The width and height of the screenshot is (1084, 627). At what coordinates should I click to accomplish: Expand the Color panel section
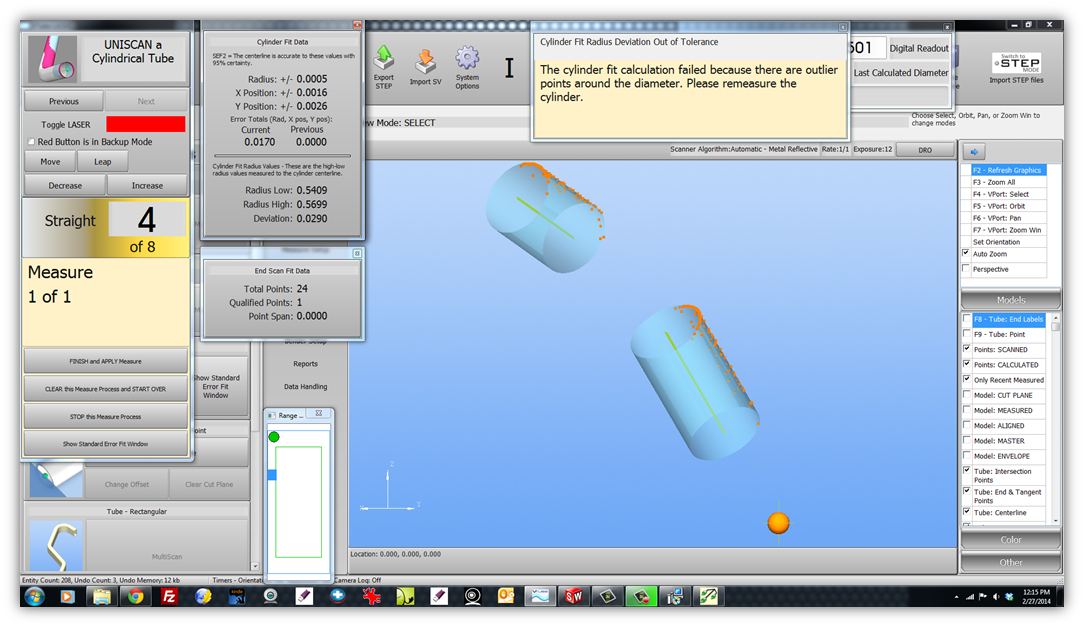[x=1010, y=540]
